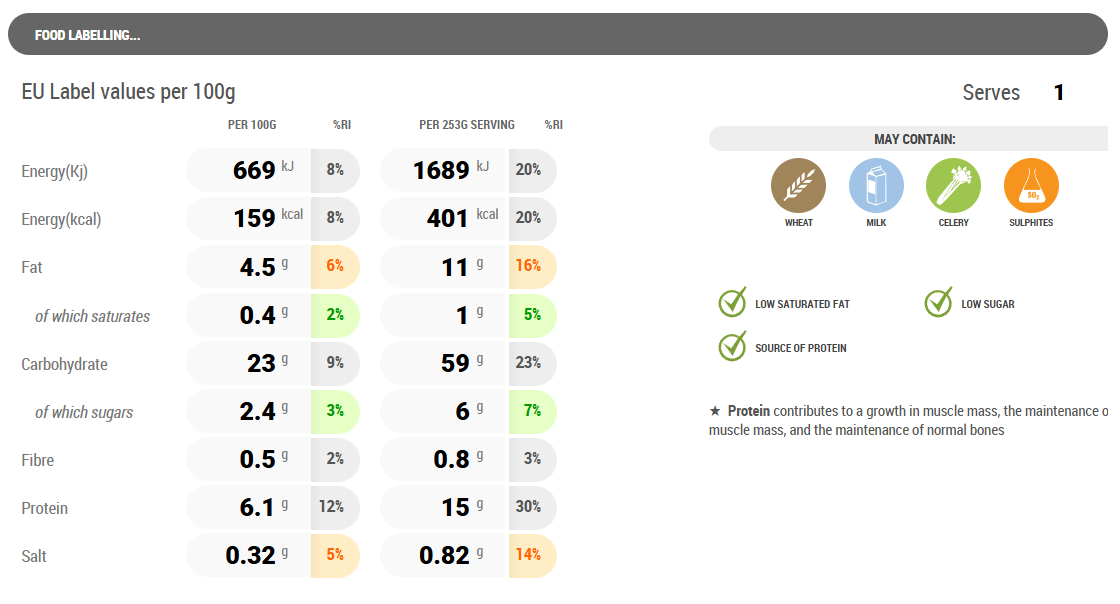The width and height of the screenshot is (1120, 604).
Task: Select the Per 100g column header
Action: point(252,125)
